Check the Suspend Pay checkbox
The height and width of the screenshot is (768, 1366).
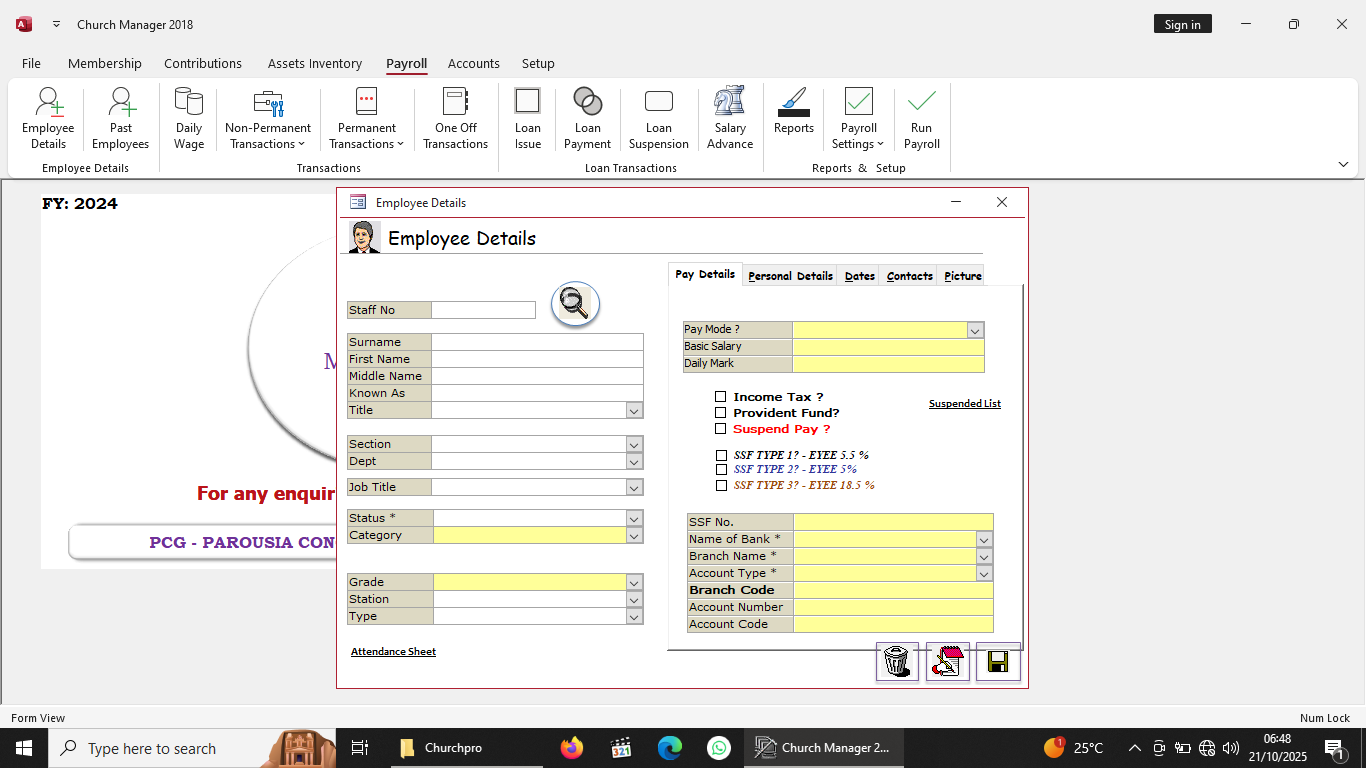click(720, 429)
